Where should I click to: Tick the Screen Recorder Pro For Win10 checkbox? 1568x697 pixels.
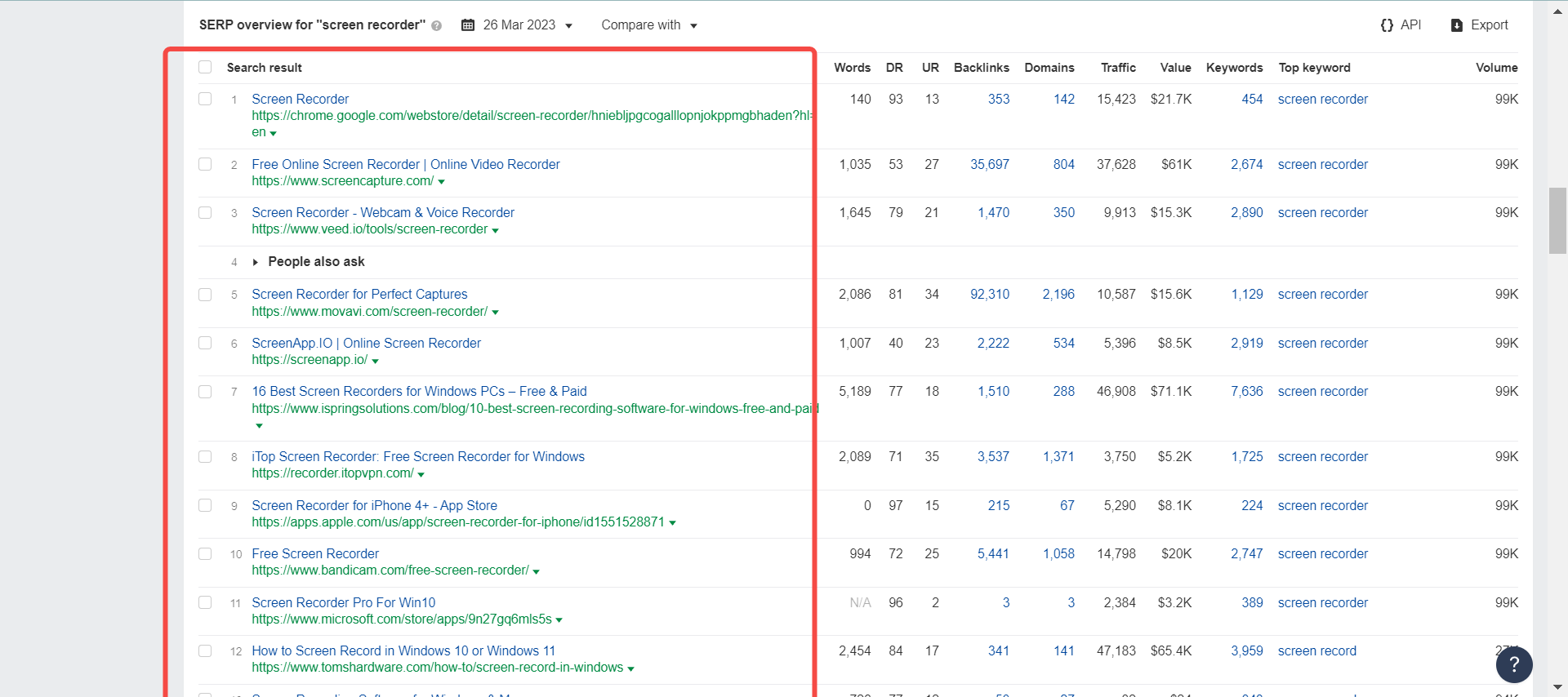[x=205, y=602]
